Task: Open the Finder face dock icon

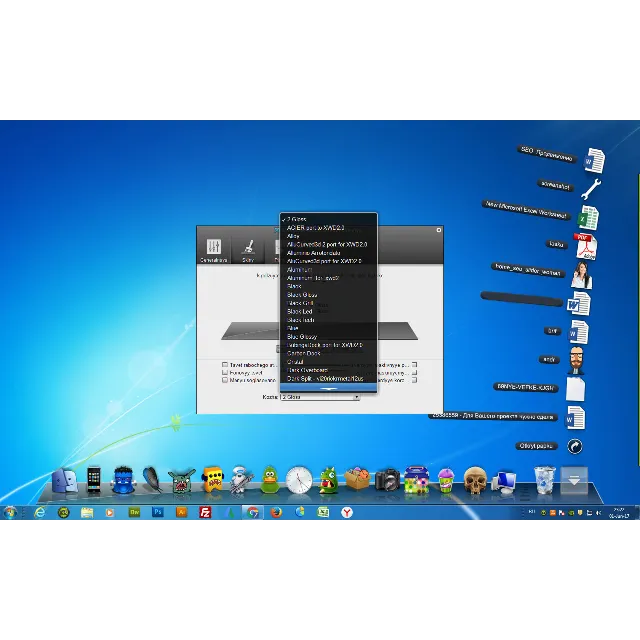Action: 65,480
